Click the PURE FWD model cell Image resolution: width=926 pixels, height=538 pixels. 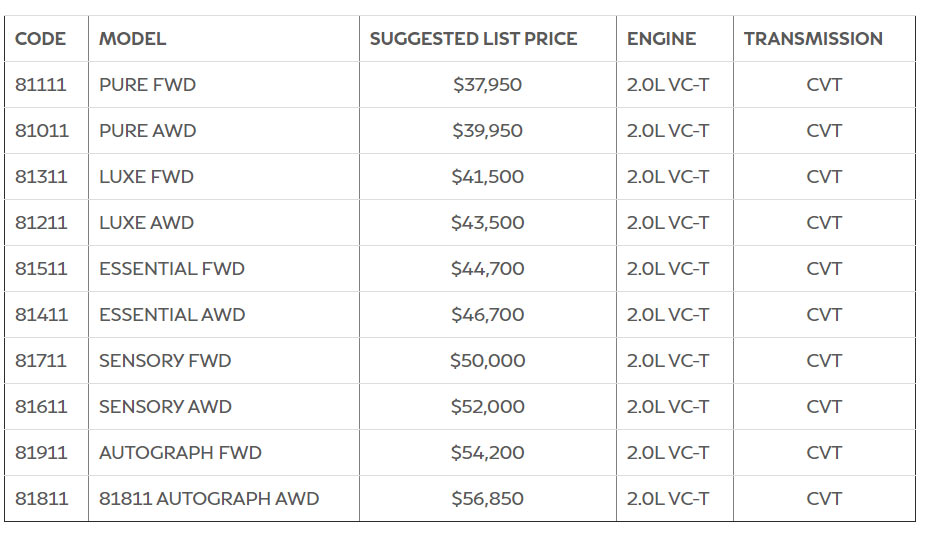coord(148,85)
